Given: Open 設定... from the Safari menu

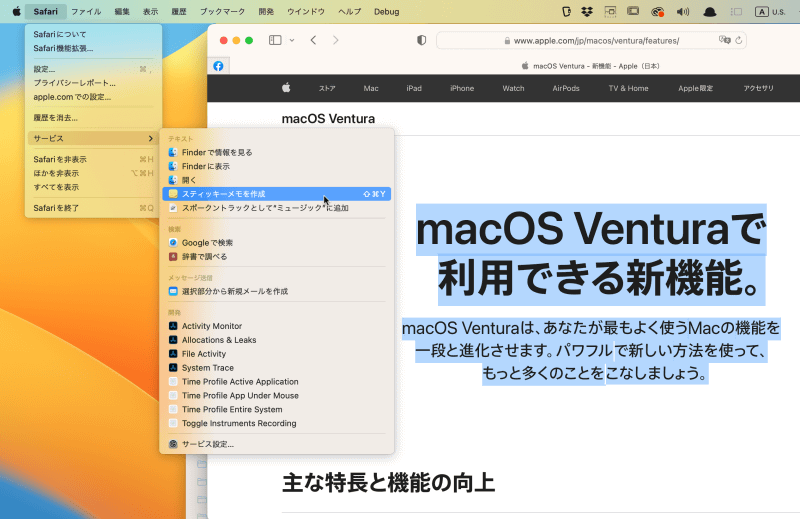Looking at the screenshot, I should (93, 69).
